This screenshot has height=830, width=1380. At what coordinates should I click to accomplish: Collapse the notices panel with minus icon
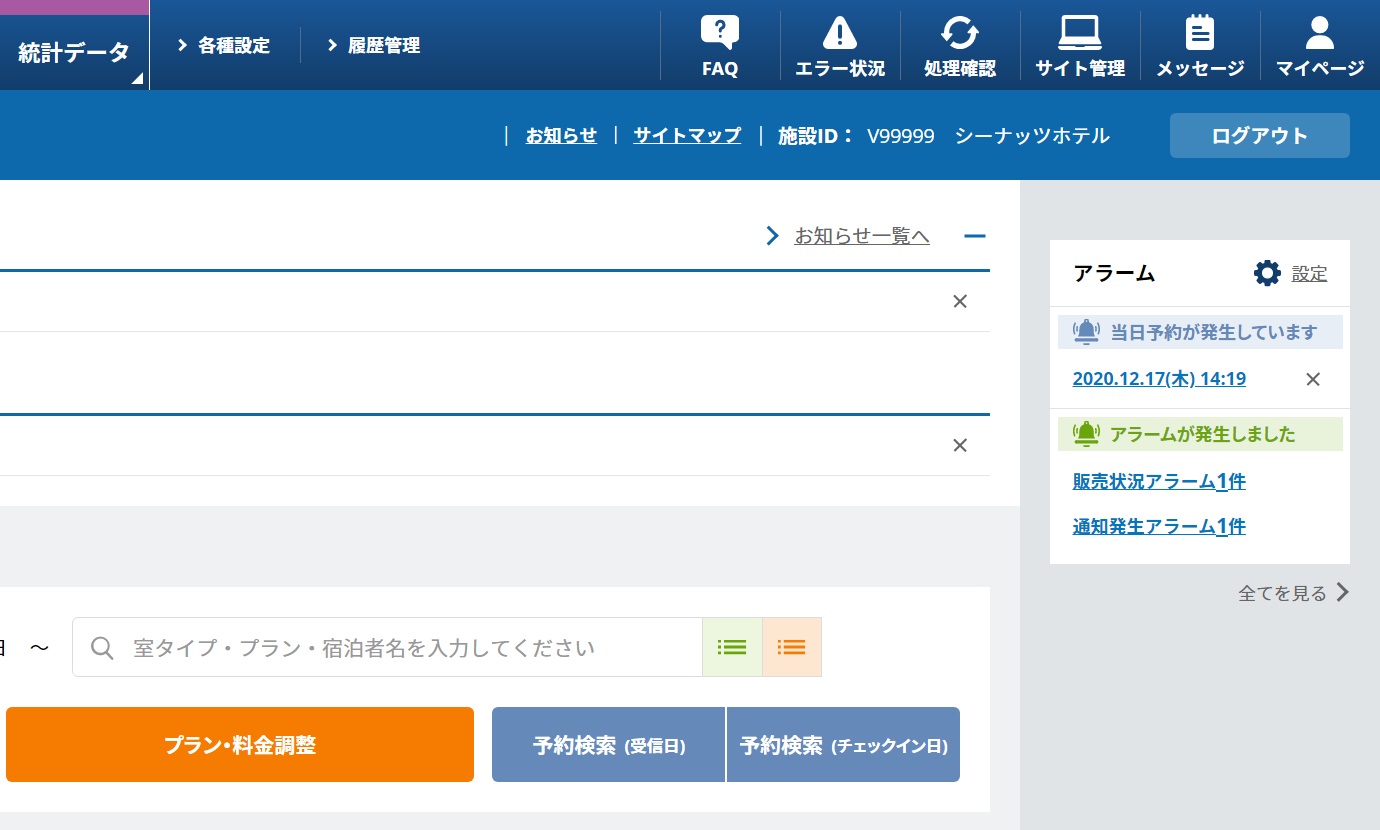pyautogui.click(x=974, y=236)
